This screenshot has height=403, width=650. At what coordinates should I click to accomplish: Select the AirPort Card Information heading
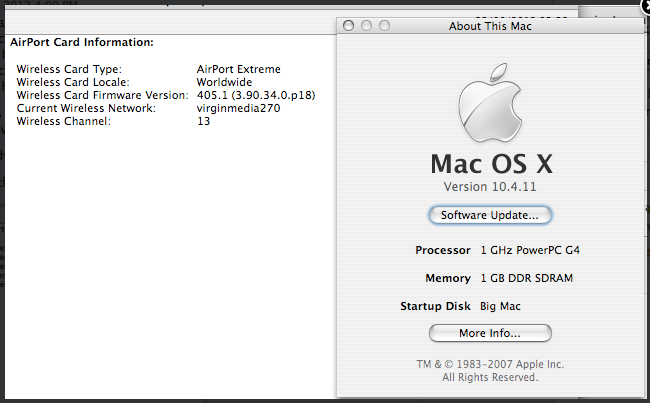[x=82, y=42]
